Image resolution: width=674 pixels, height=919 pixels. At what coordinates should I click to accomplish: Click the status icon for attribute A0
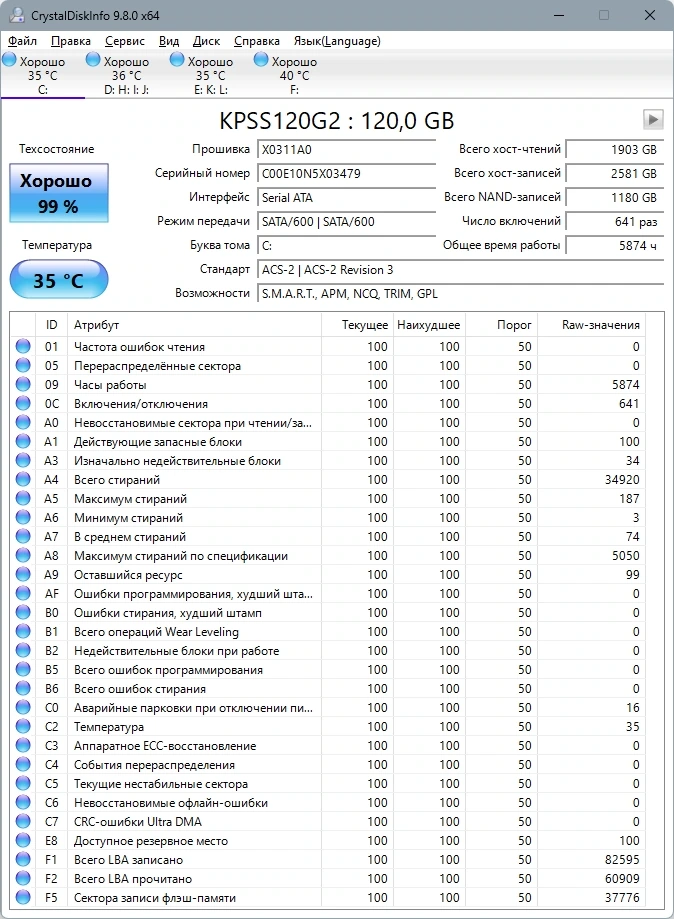[23, 422]
